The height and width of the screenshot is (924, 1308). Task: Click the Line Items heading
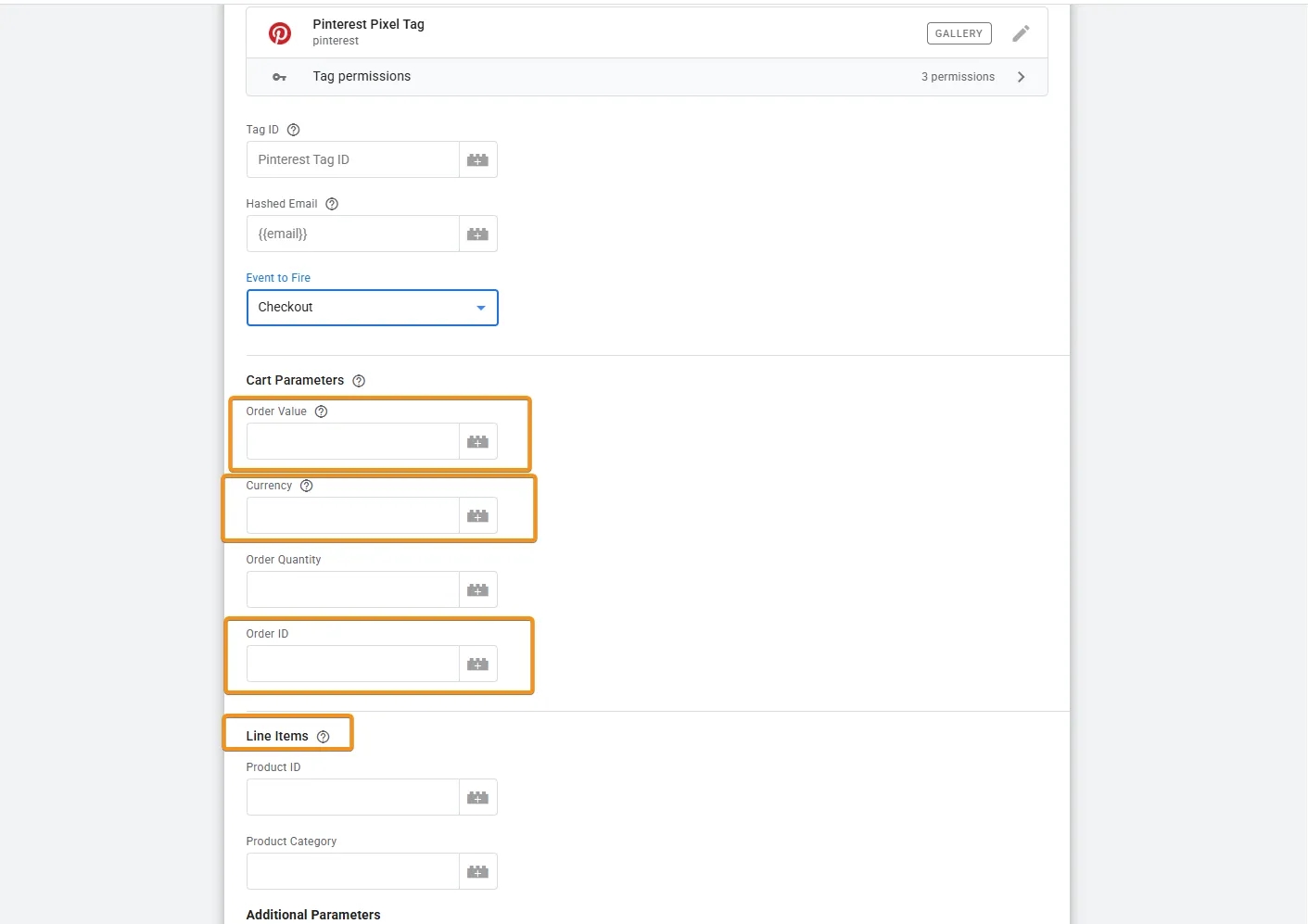[x=277, y=736]
